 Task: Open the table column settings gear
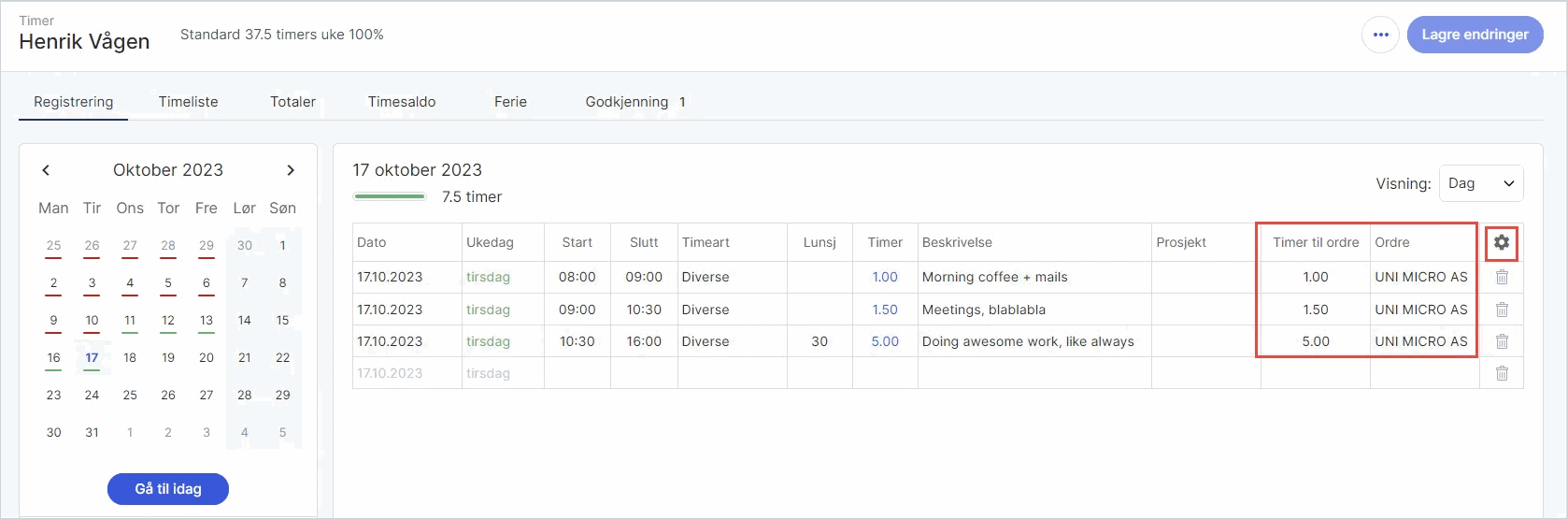point(1501,243)
